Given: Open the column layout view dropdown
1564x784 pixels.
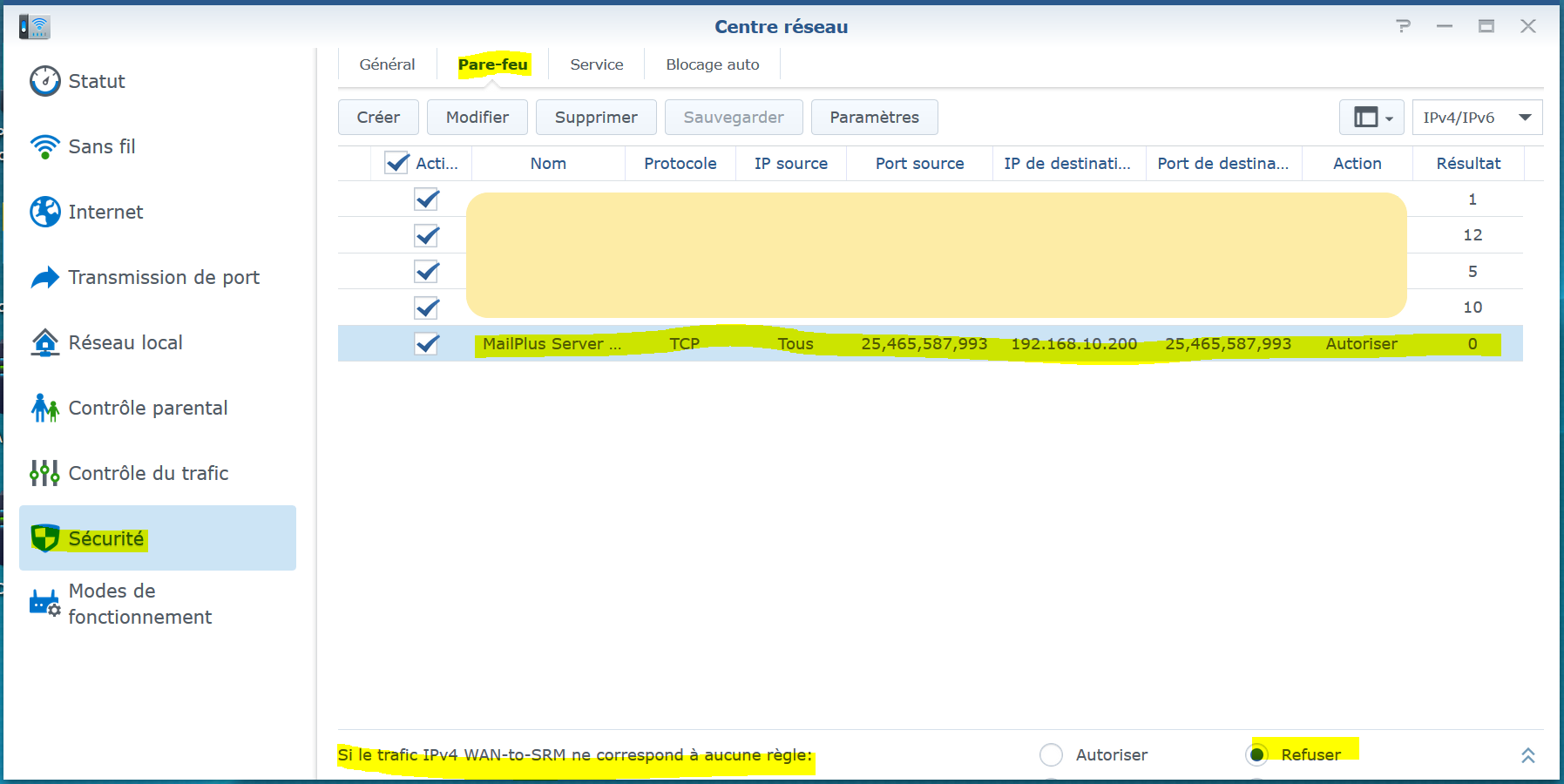Looking at the screenshot, I should 1371,118.
